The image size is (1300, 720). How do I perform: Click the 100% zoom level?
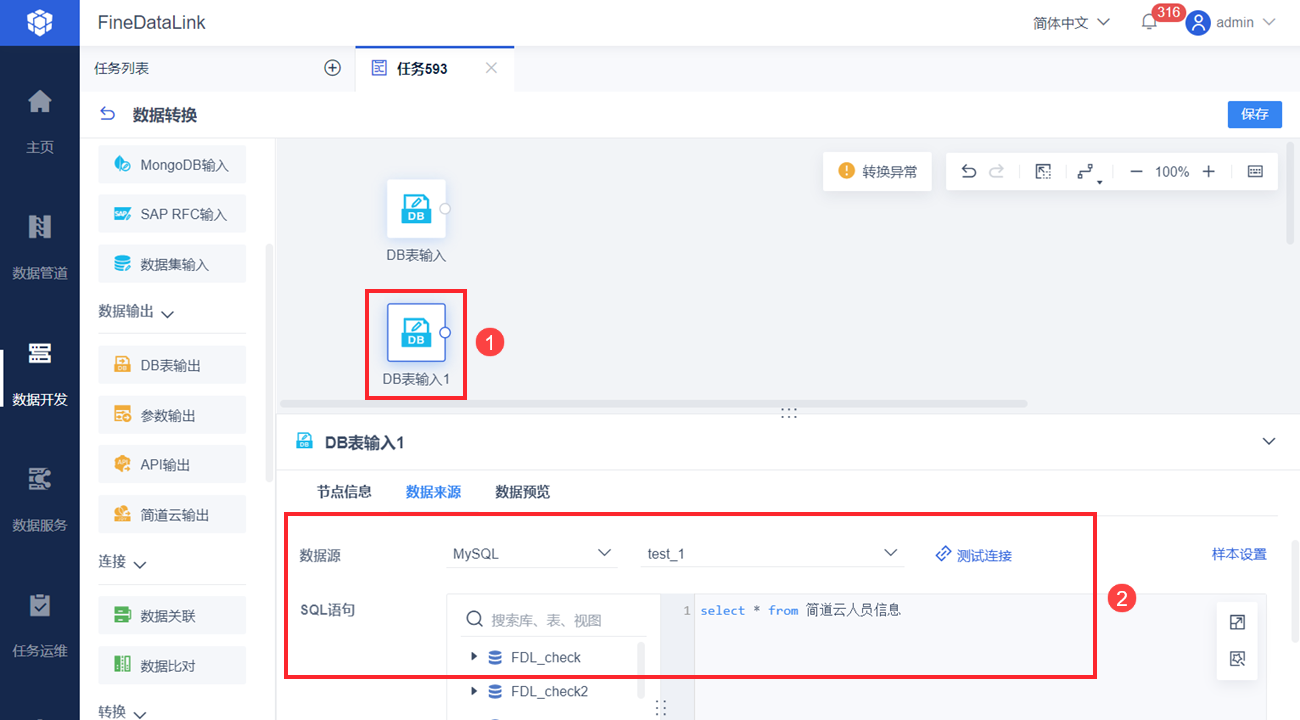coord(1172,172)
